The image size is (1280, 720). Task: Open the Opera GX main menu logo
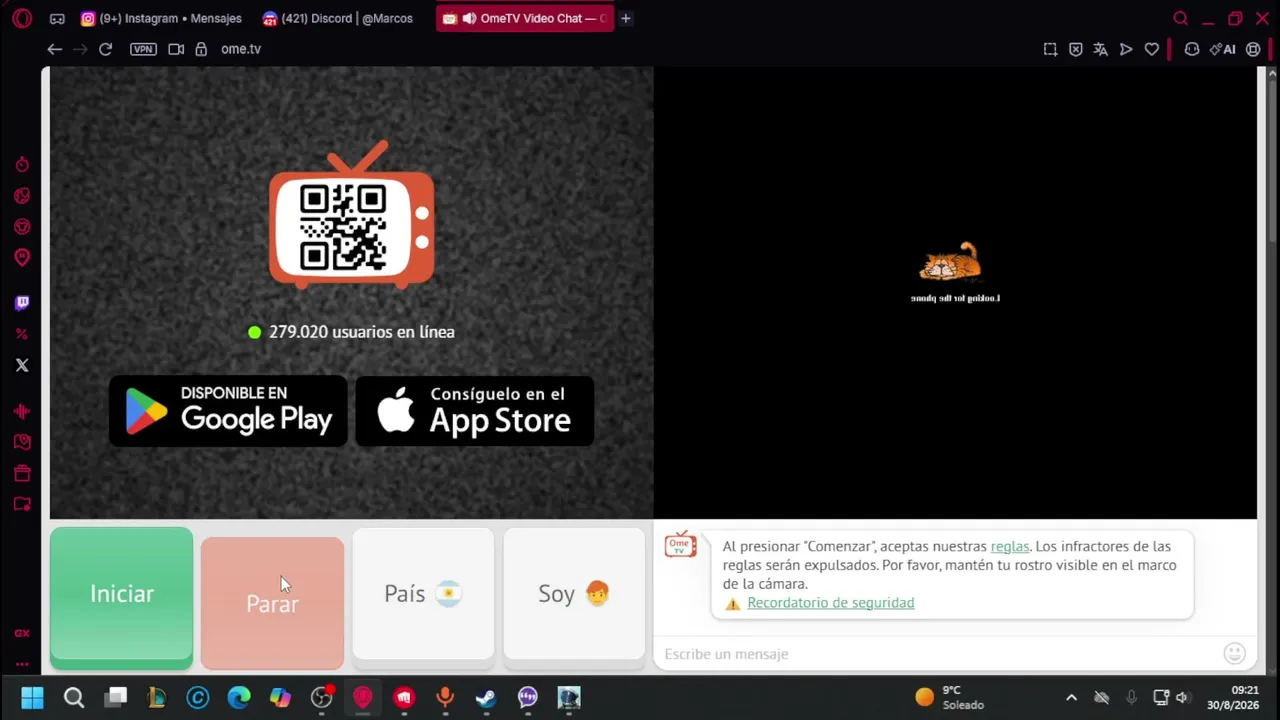tap(22, 18)
